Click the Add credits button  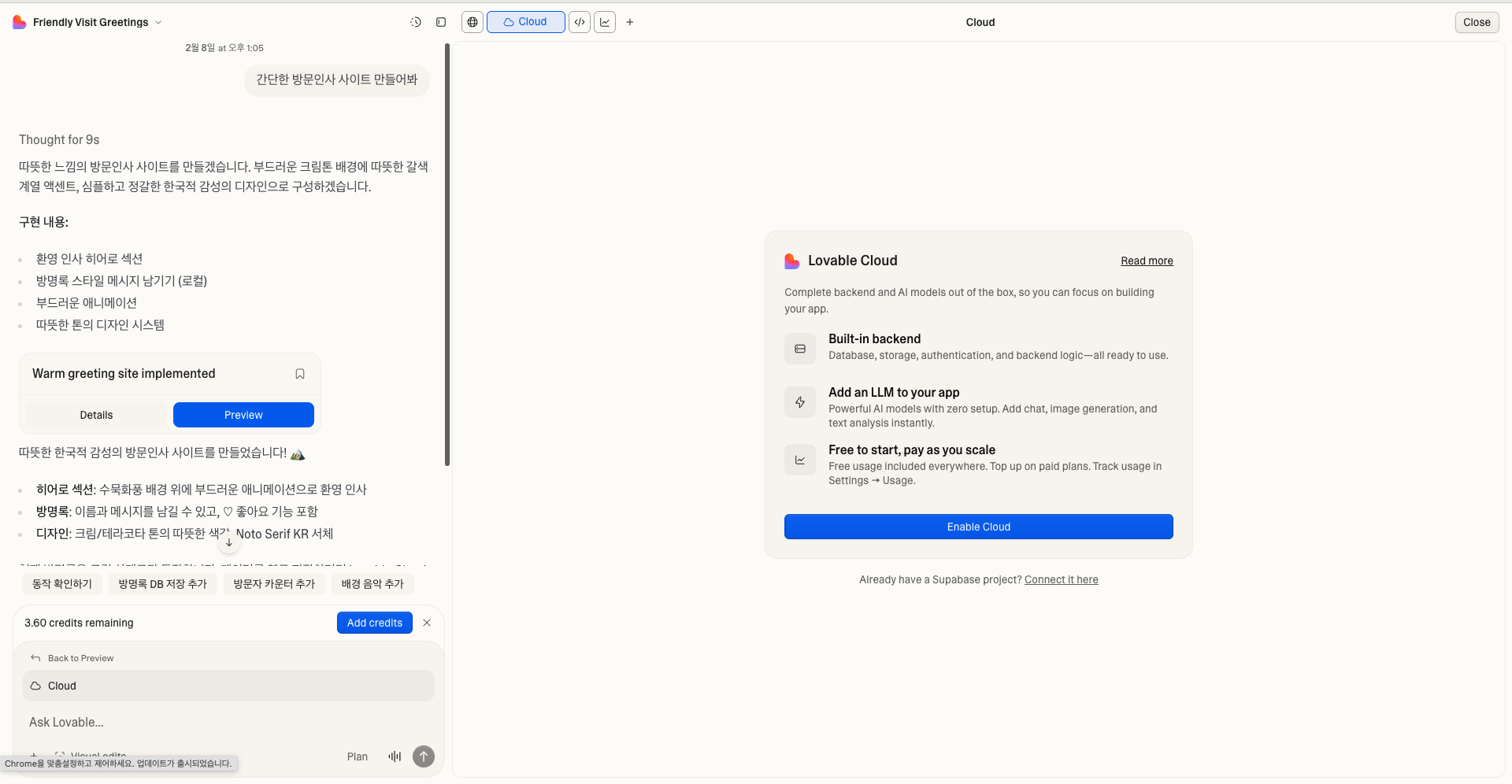click(375, 623)
